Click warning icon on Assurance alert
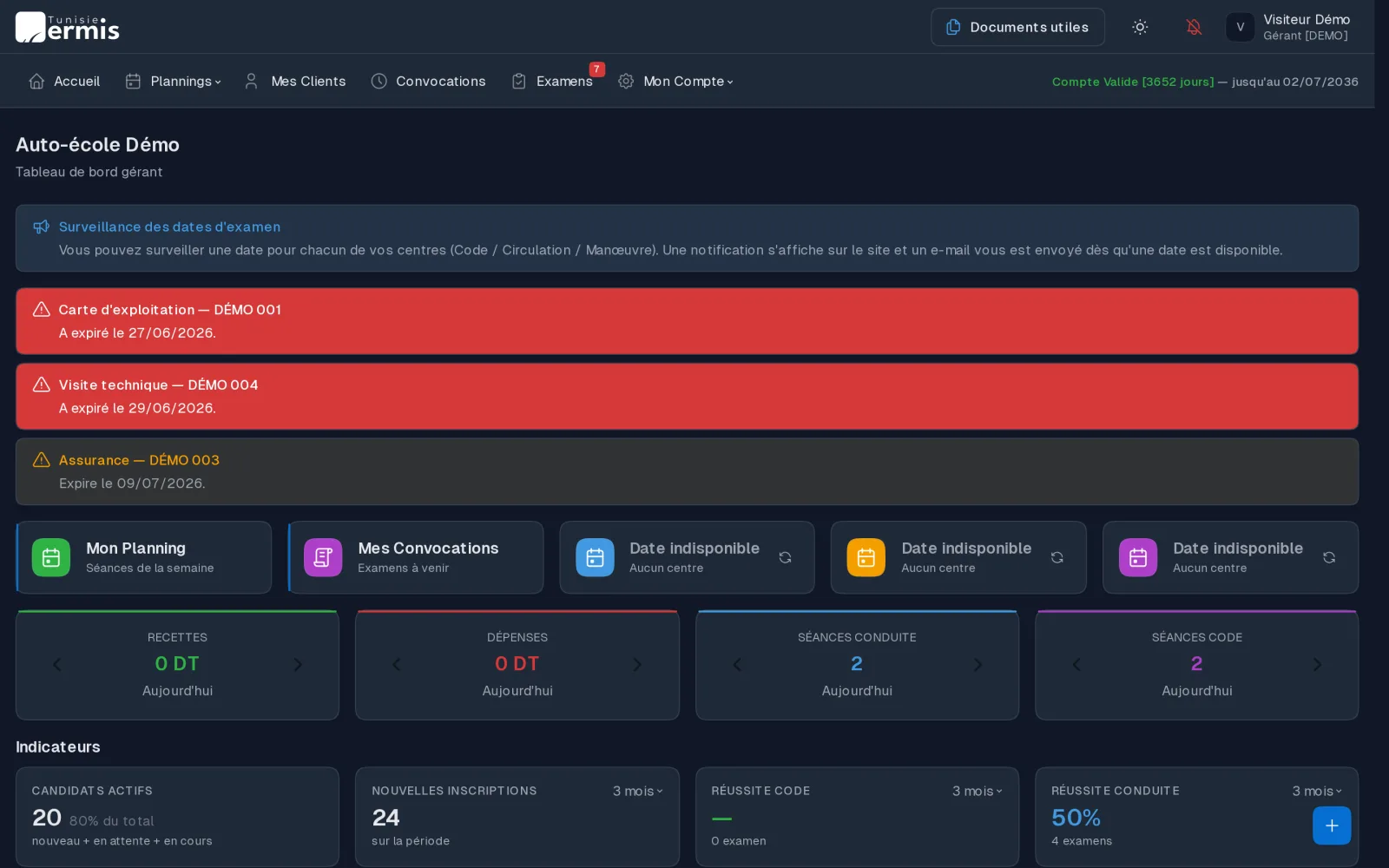Image resolution: width=1389 pixels, height=868 pixels. point(41,460)
